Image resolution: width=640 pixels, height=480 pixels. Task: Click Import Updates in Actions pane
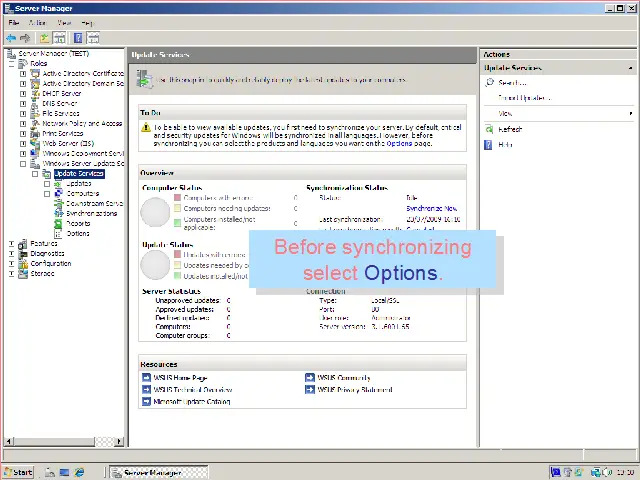click(524, 98)
